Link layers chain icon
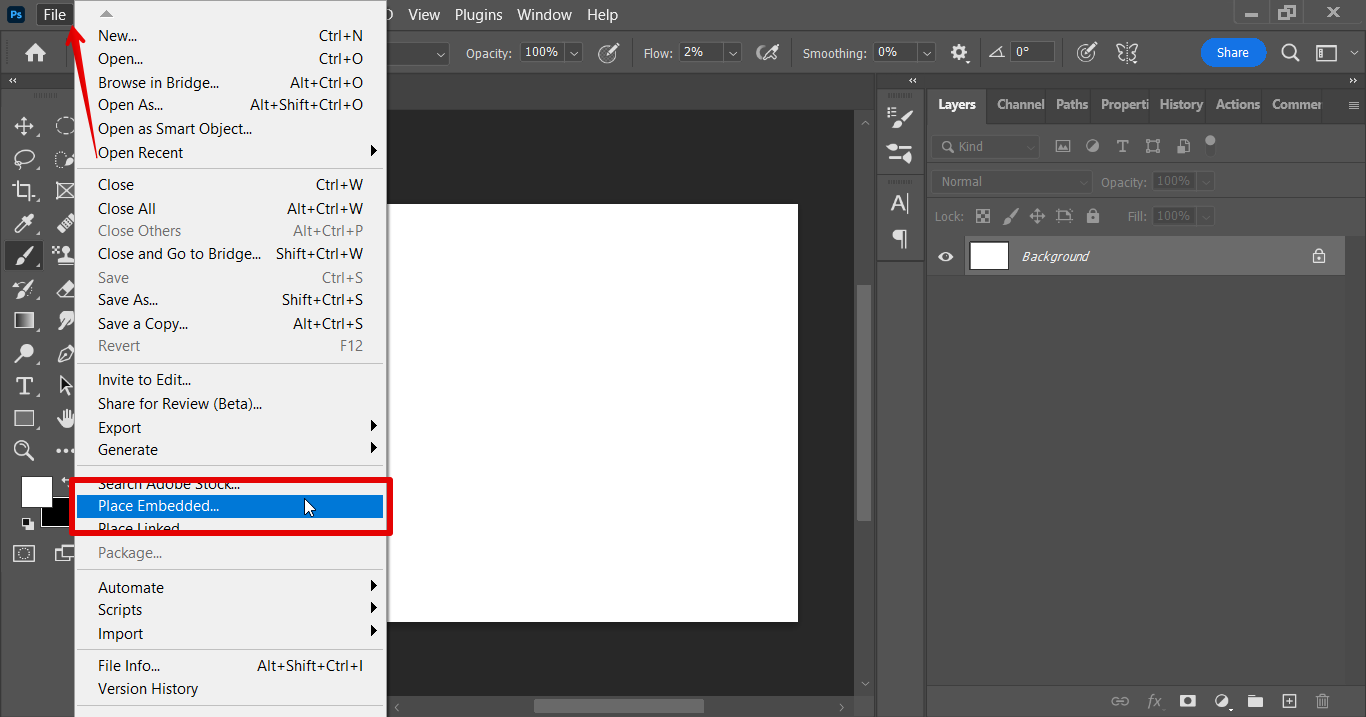 coord(1121,701)
